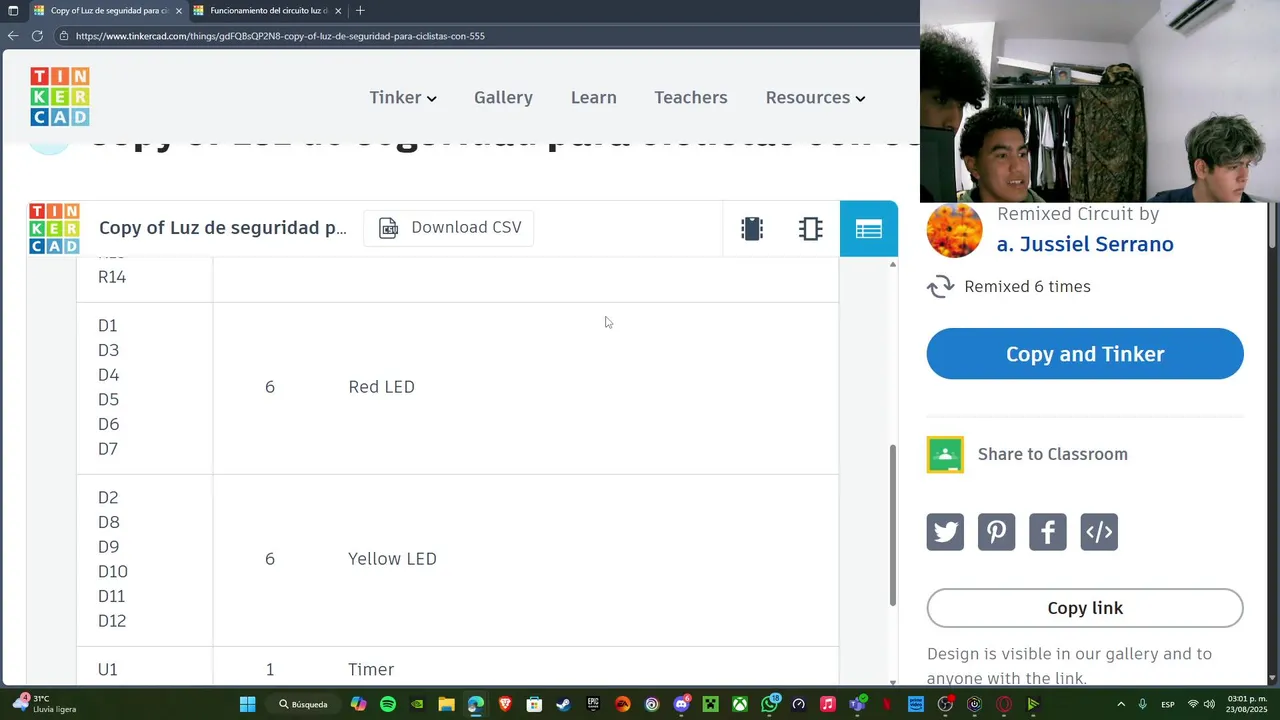Open a. Jussiel Serrano's profile link
Viewport: 1280px width, 720px height.
(x=1085, y=244)
